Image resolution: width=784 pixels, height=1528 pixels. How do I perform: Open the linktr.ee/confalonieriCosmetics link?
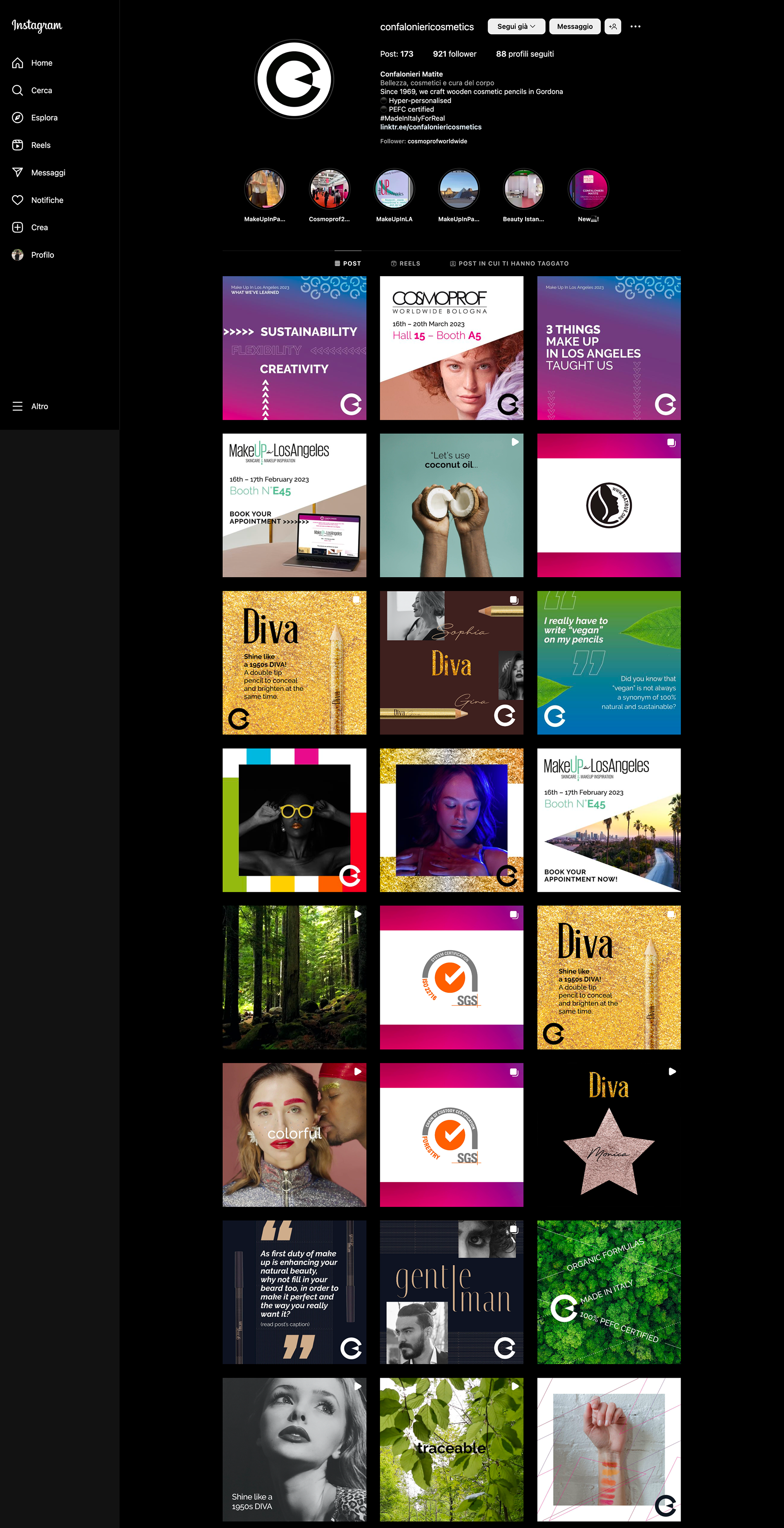coord(430,127)
